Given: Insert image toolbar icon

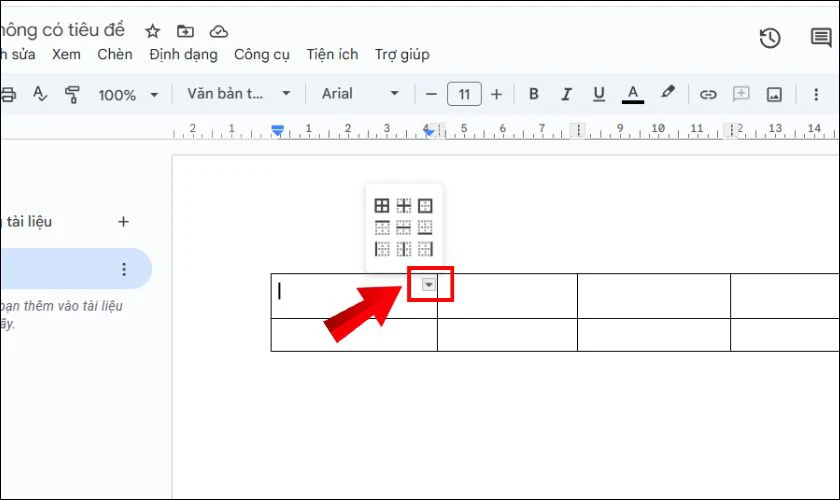Looking at the screenshot, I should (774, 95).
